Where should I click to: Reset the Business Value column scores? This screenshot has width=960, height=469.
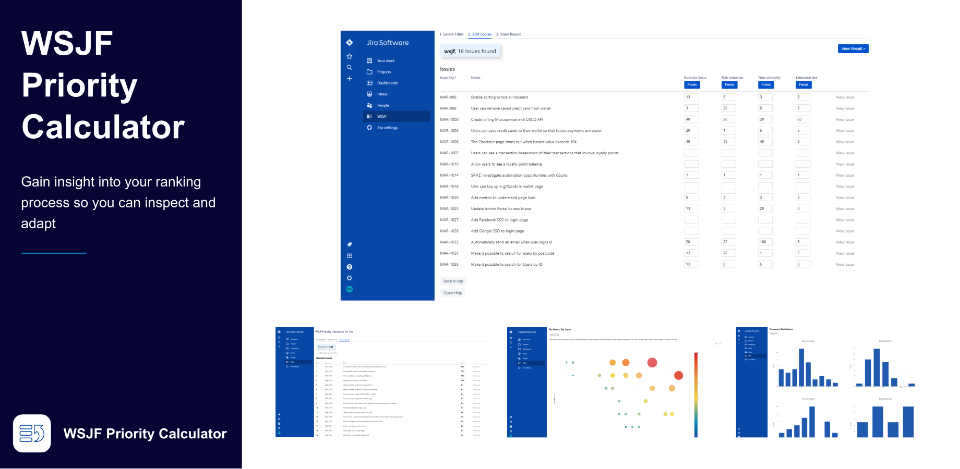click(691, 85)
